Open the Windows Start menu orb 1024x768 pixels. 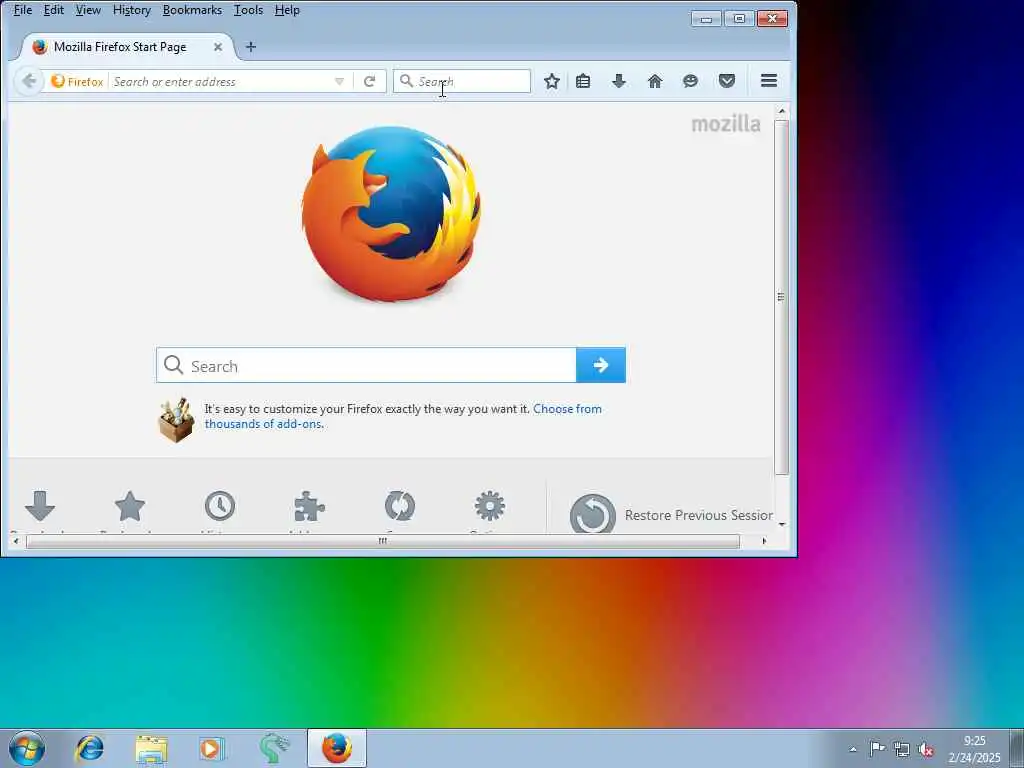(x=27, y=748)
